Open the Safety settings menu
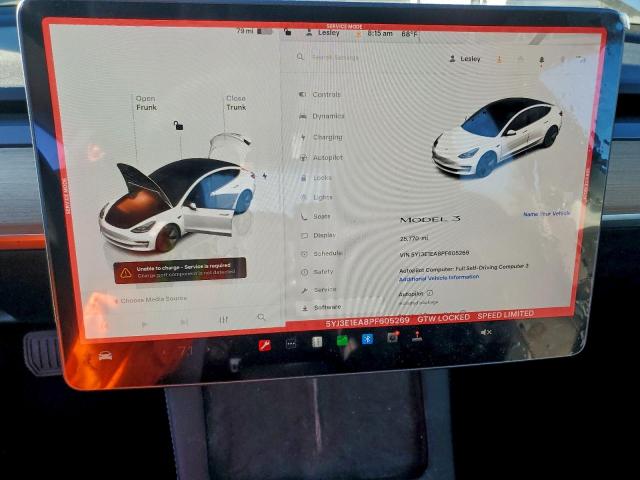This screenshot has width=640, height=480. pyautogui.click(x=318, y=272)
